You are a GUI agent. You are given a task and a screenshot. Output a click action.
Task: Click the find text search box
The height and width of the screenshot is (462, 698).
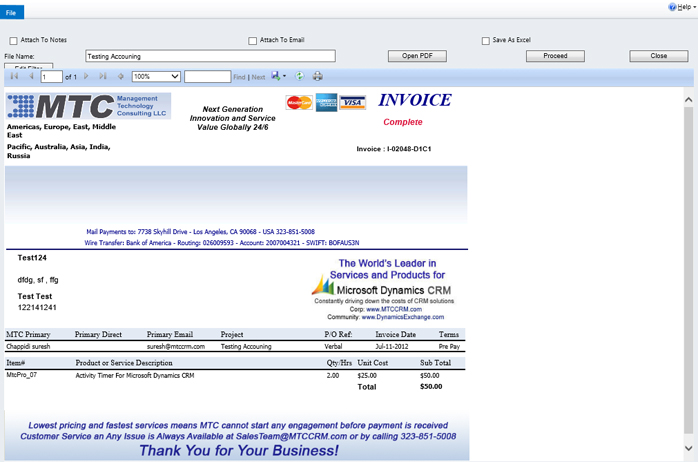[207, 76]
